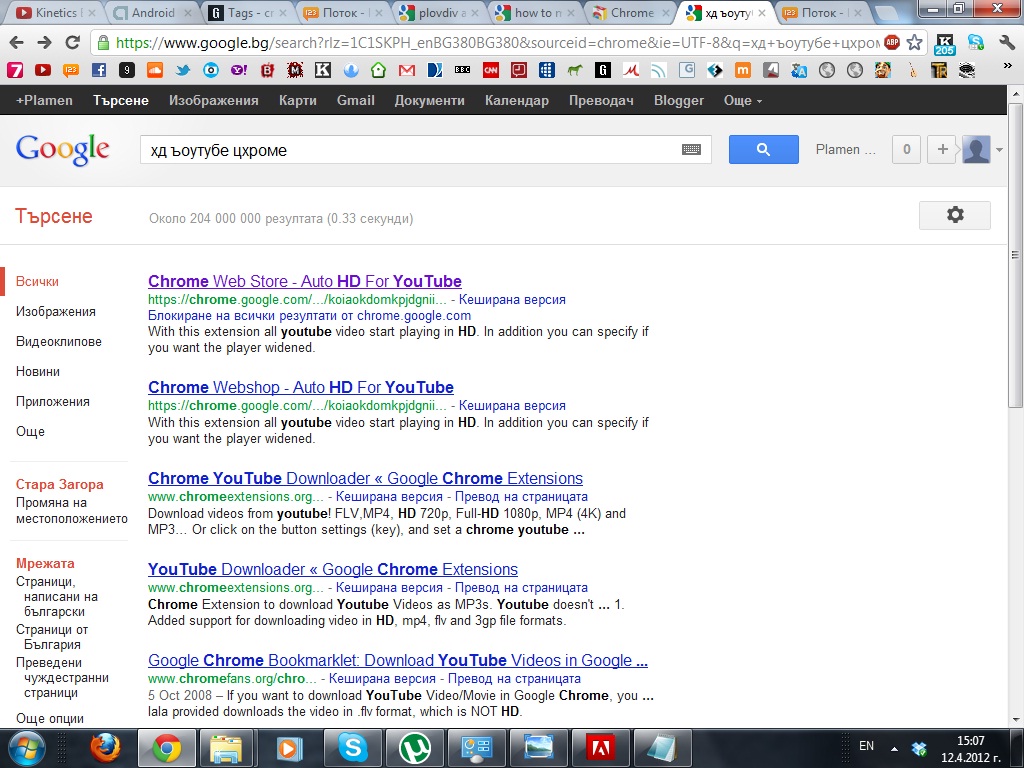
Task: Open the RSS feed bookmark icon
Action: (x=658, y=70)
